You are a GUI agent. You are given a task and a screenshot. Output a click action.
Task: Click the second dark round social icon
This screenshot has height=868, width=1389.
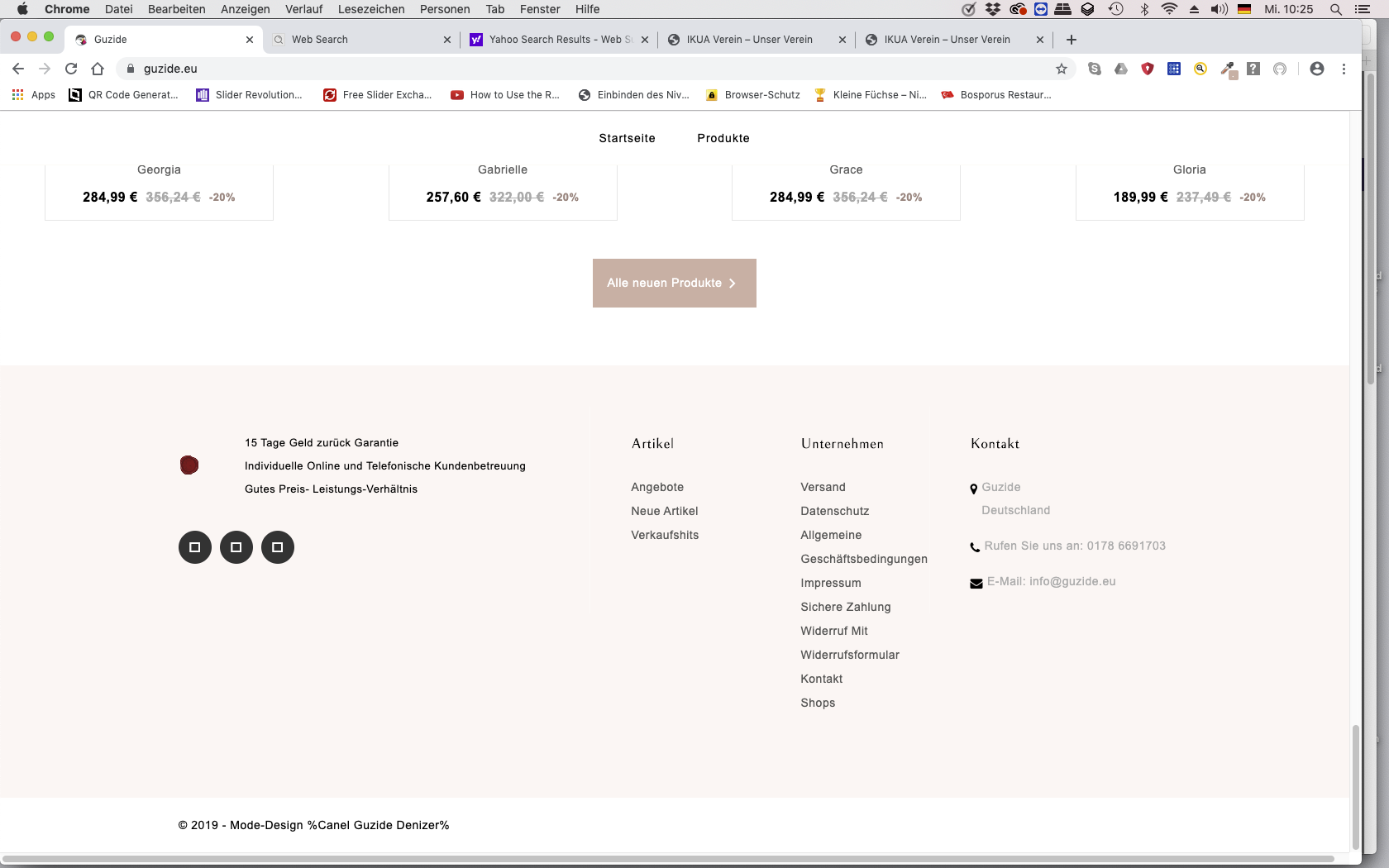click(236, 547)
